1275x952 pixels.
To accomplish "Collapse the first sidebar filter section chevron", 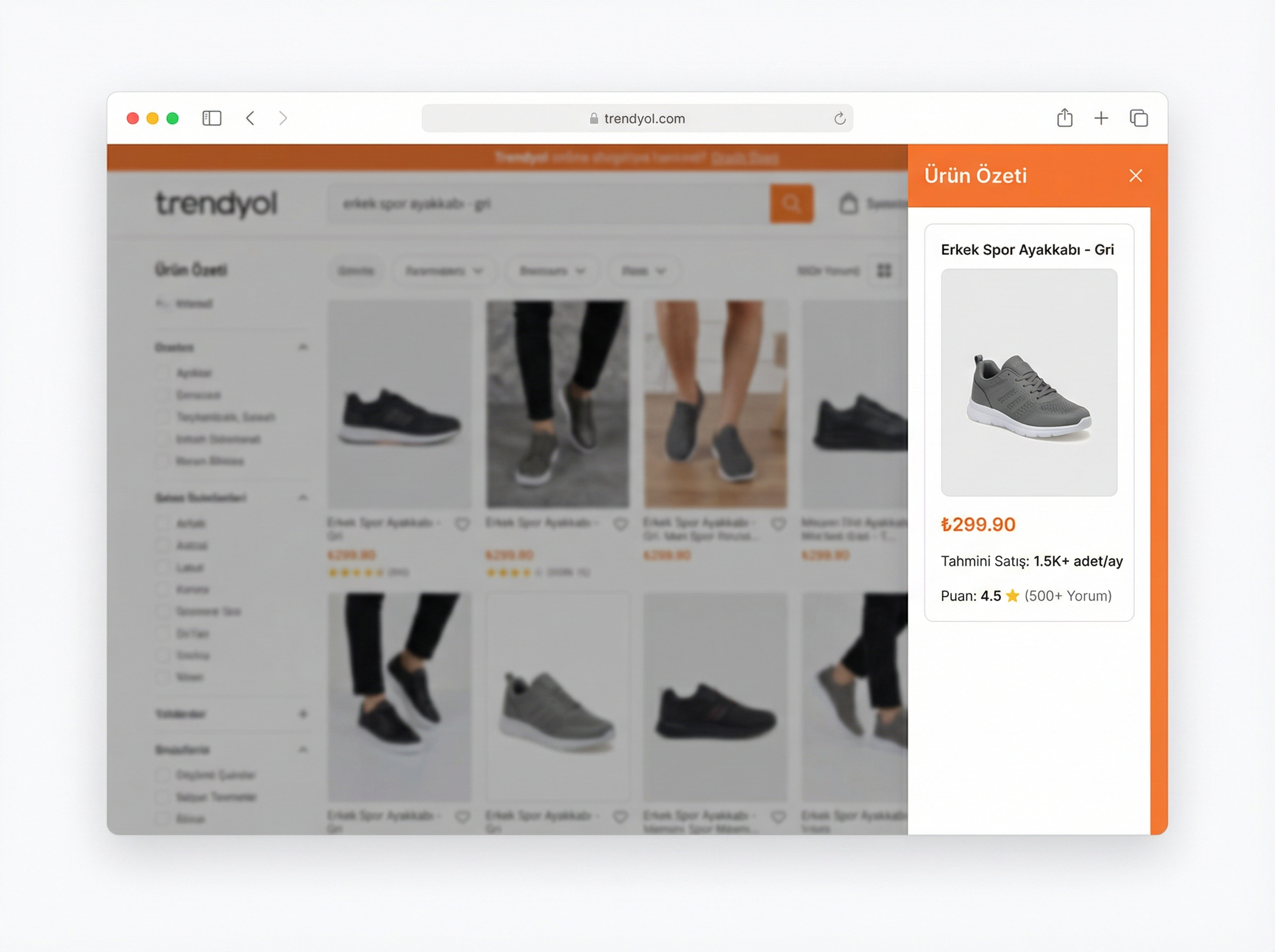I will click(303, 347).
